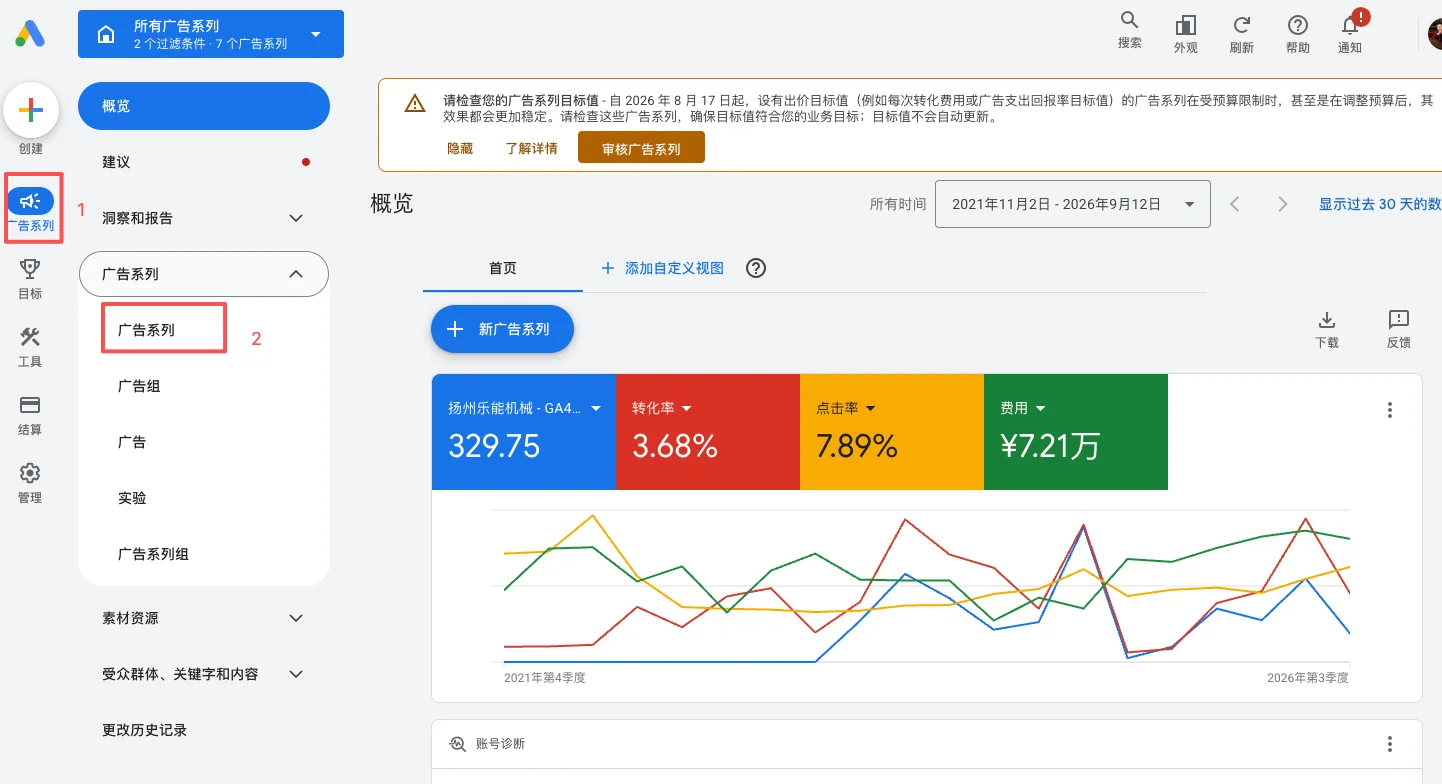The width and height of the screenshot is (1442, 784).
Task: Go to next date range arrow
Action: 1283,204
